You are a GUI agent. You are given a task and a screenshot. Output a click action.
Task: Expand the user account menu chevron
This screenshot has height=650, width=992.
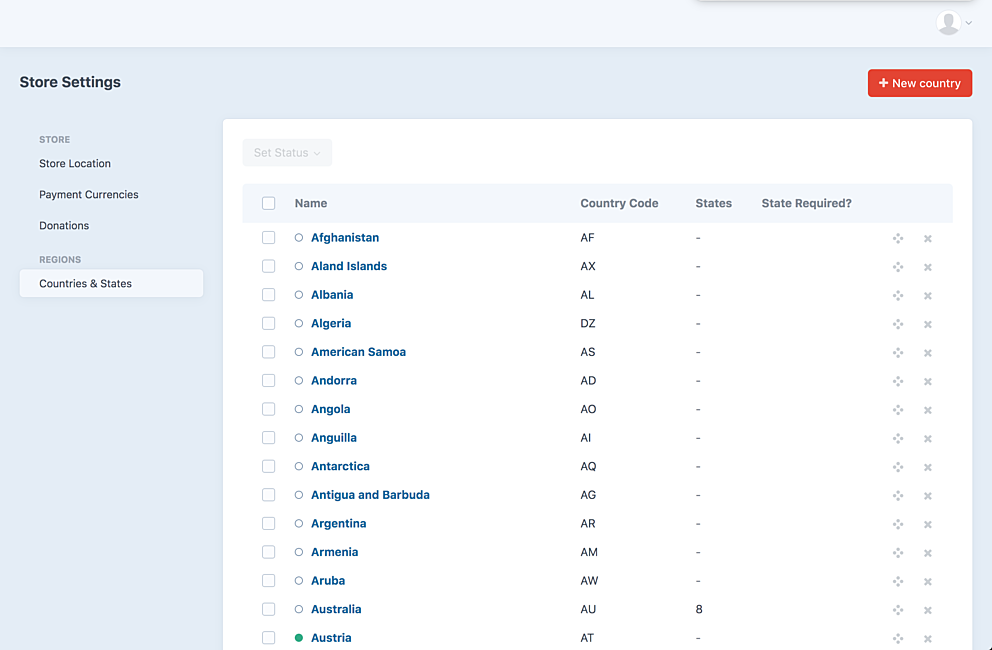[969, 23]
